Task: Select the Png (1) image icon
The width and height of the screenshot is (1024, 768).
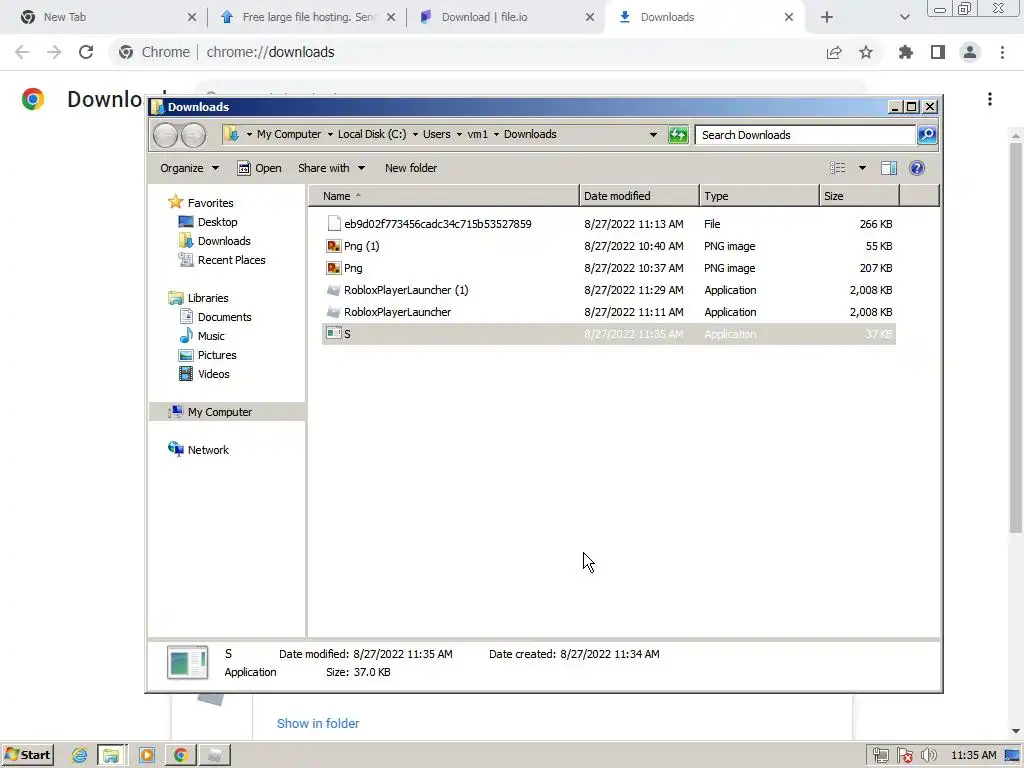Action: point(334,246)
